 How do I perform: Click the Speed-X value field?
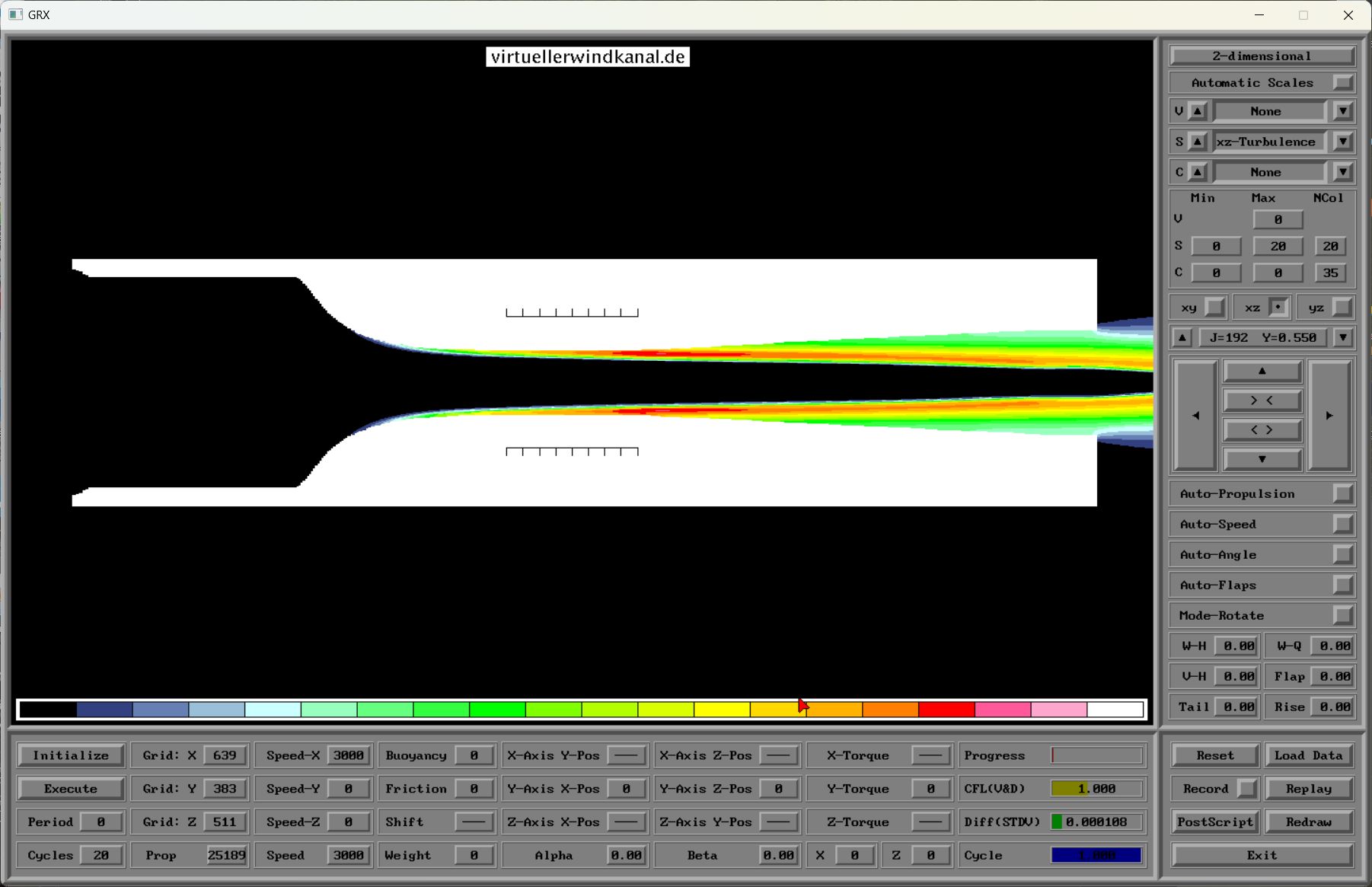pos(349,755)
